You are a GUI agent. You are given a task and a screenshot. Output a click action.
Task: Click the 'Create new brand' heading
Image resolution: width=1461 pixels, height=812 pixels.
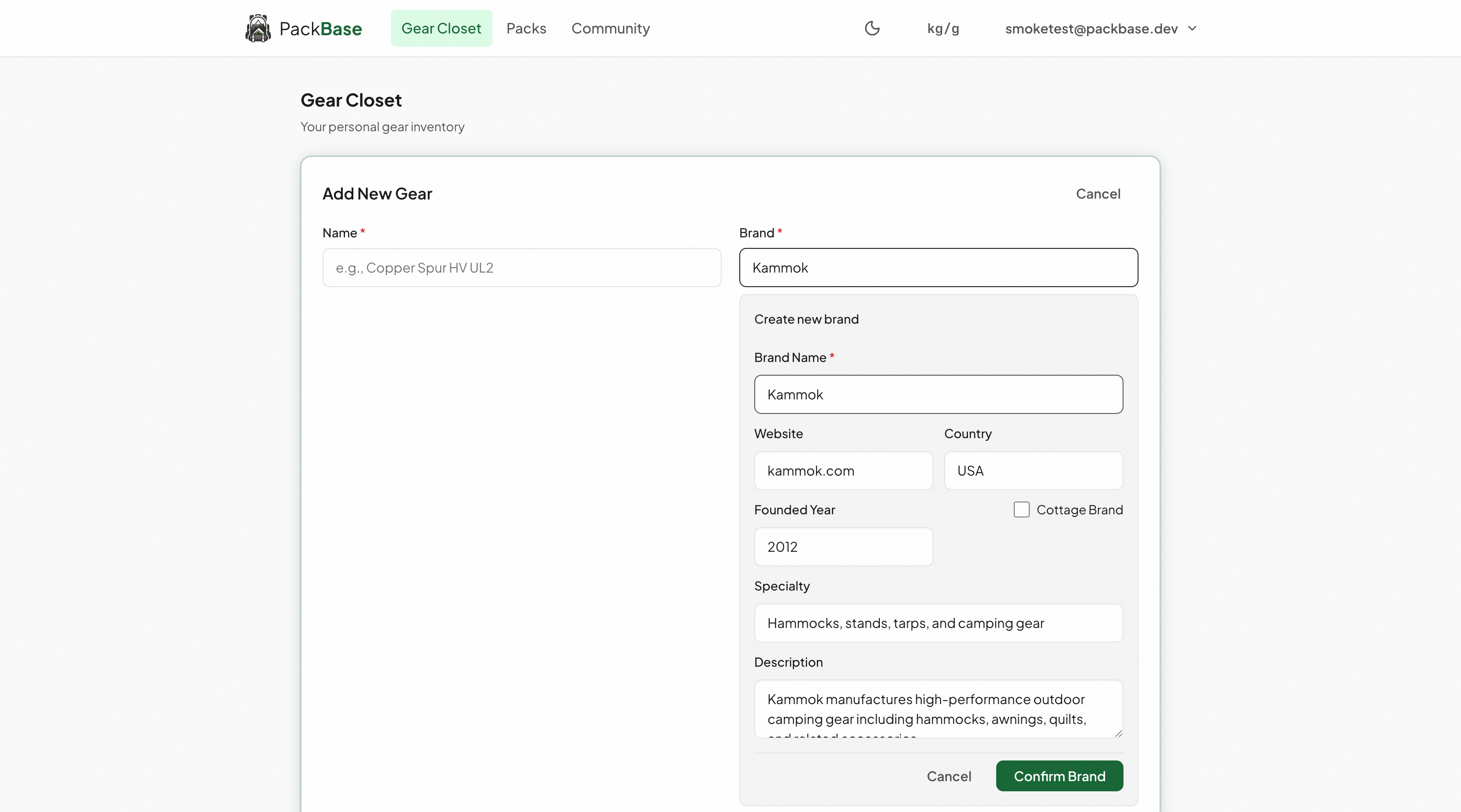[x=806, y=319]
